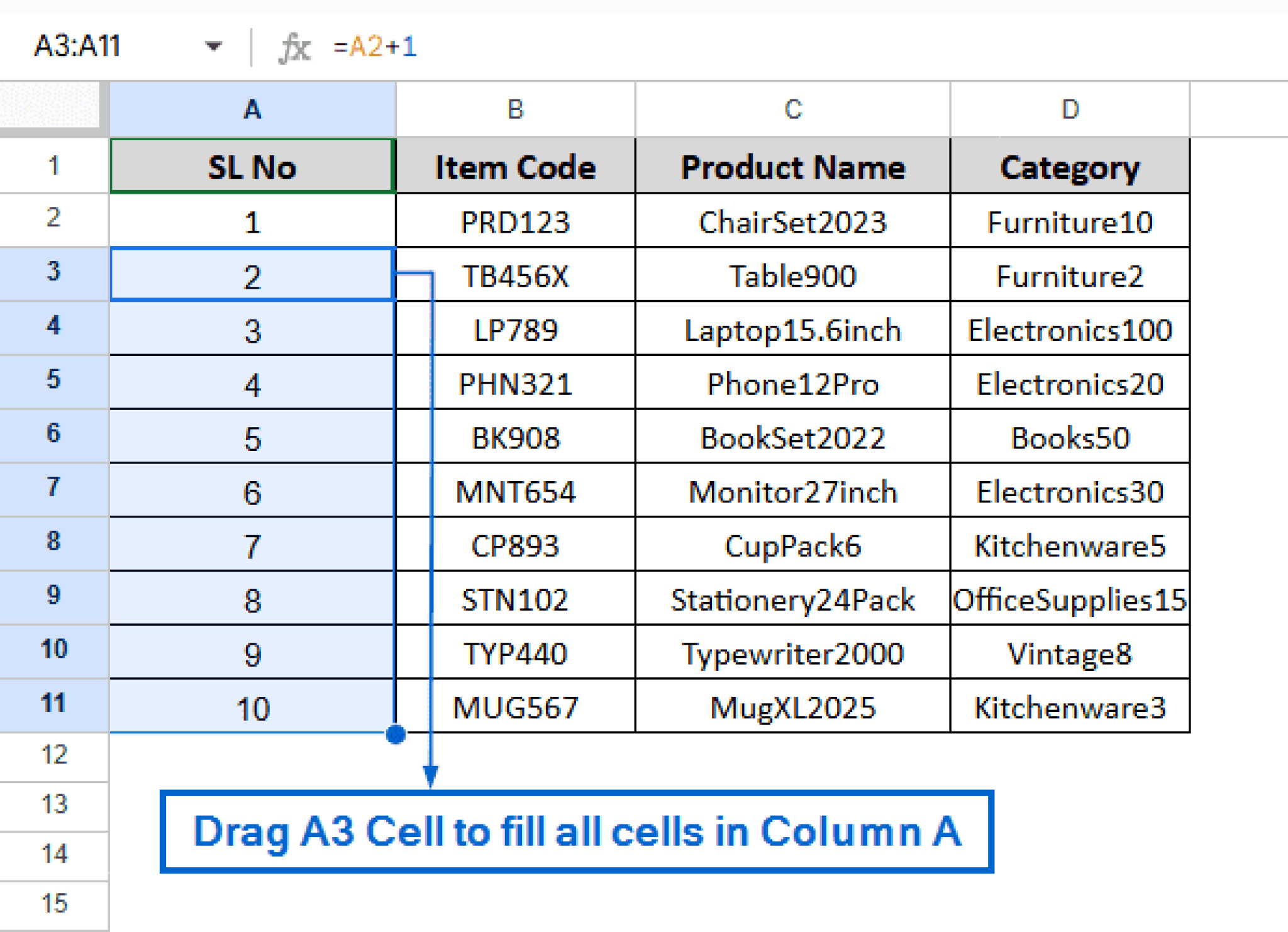Open the Name Box range dropdown arrow
Viewport: 1288px width, 932px height.
click(213, 47)
